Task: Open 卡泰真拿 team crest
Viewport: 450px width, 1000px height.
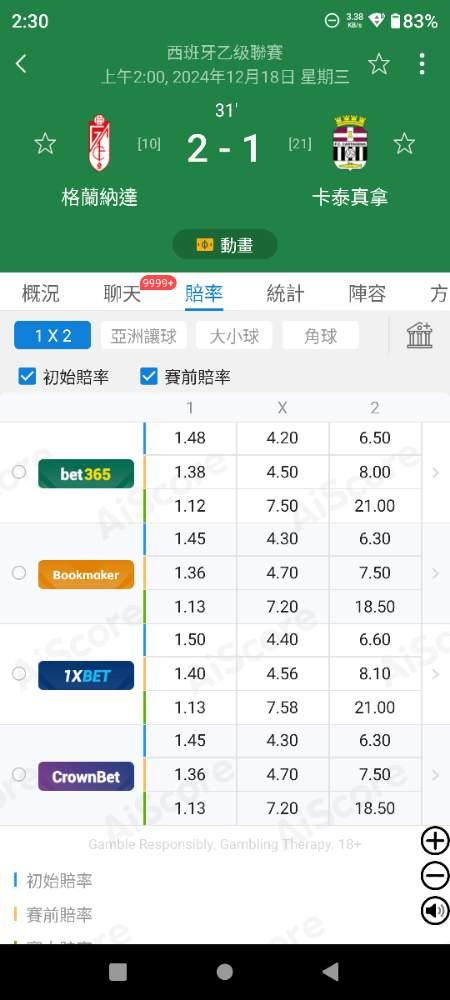Action: [x=350, y=143]
